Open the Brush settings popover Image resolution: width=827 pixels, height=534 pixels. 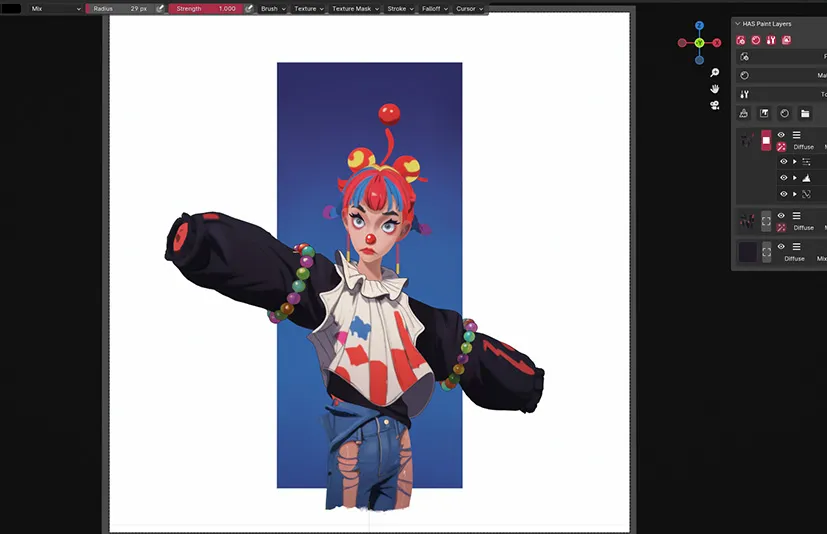coord(272,8)
